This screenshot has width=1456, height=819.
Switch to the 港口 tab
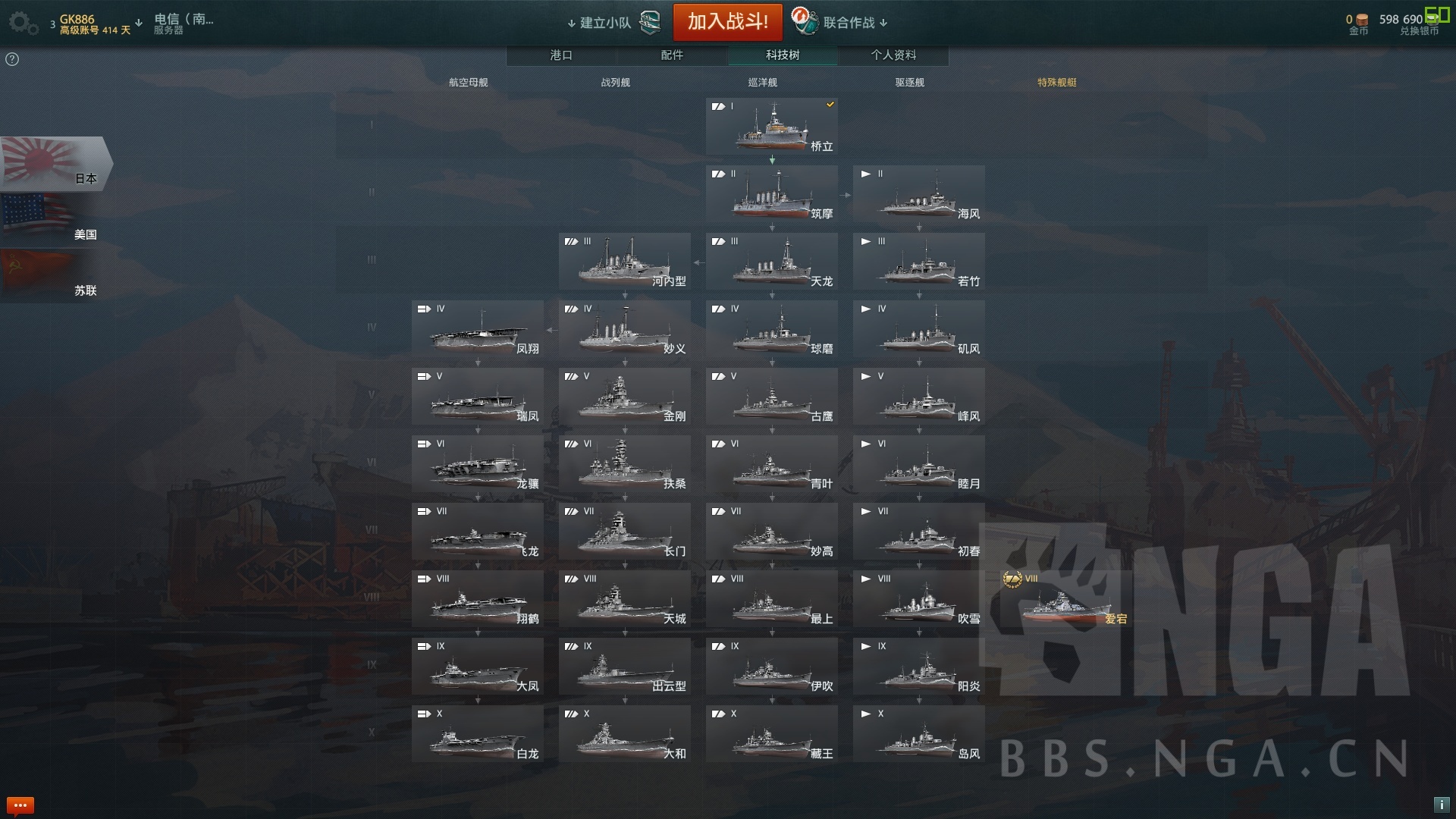coord(561,55)
